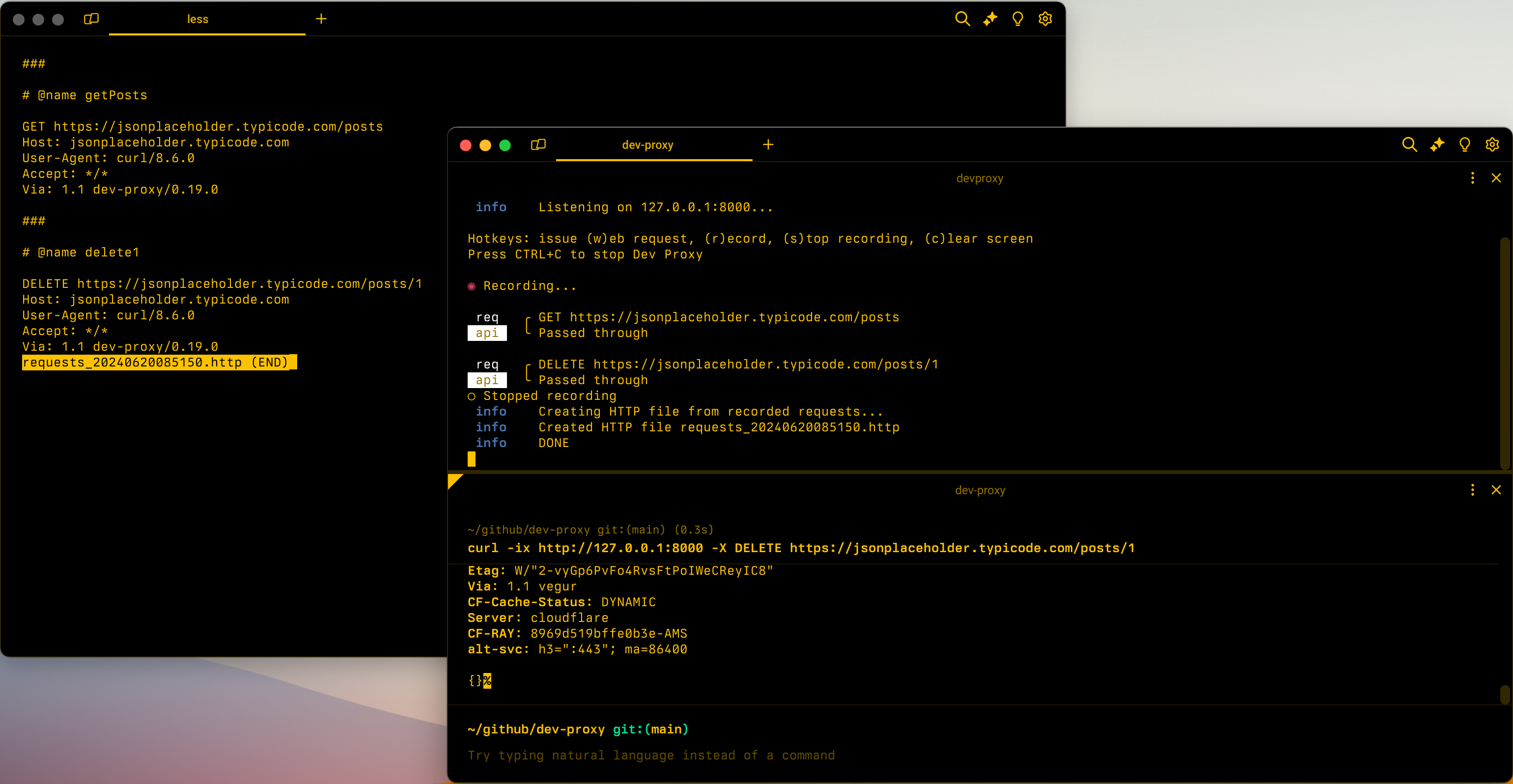Select the less tab
Viewport: 1513px width, 784px height.
pos(197,19)
